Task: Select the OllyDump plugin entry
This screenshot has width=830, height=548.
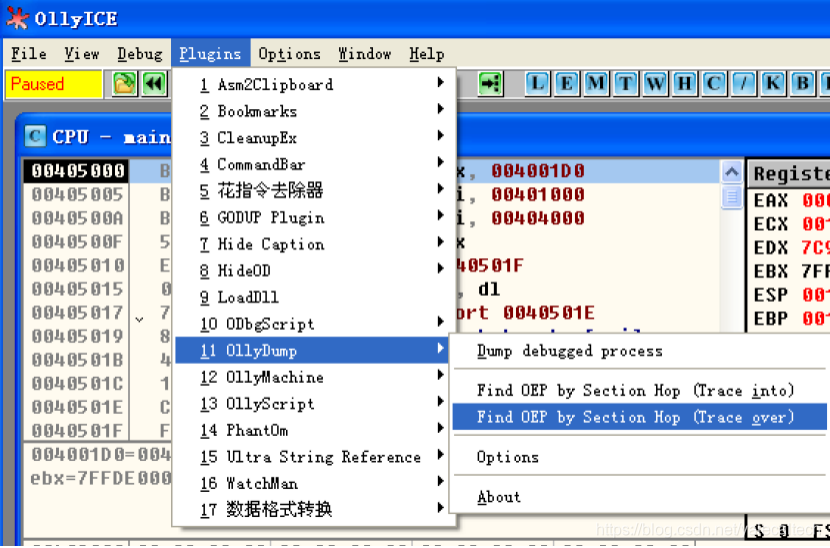Action: (x=314, y=350)
